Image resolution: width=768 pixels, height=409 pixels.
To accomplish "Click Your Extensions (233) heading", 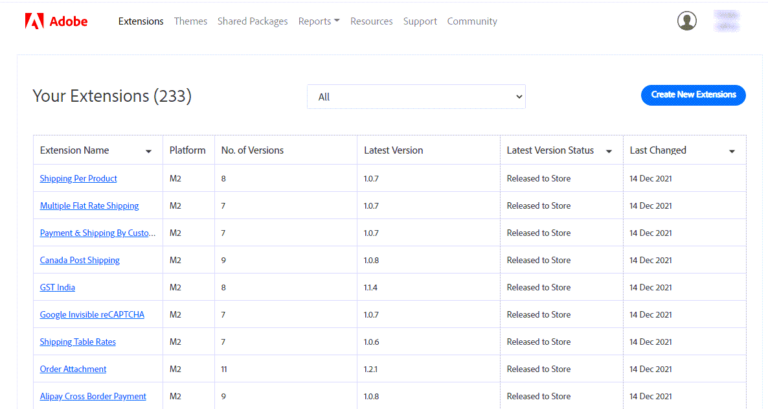I will click(112, 96).
